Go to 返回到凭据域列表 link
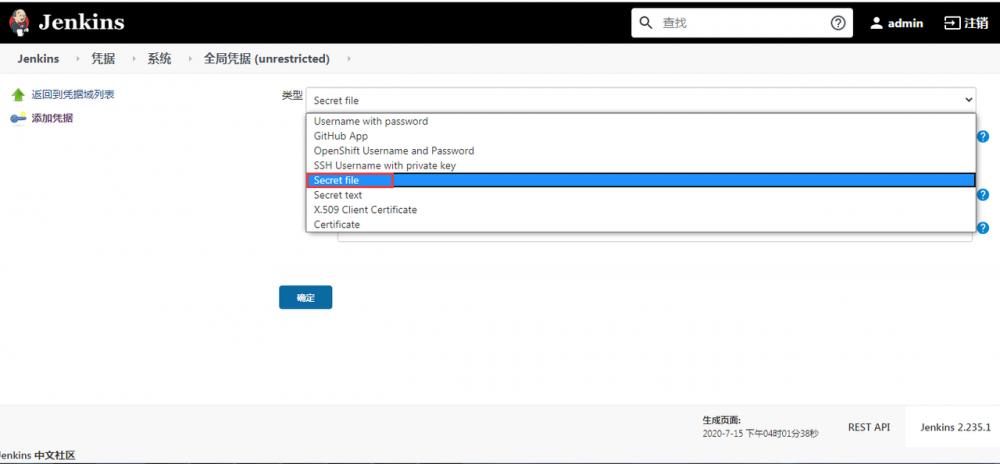The image size is (1000, 464). coord(72,95)
